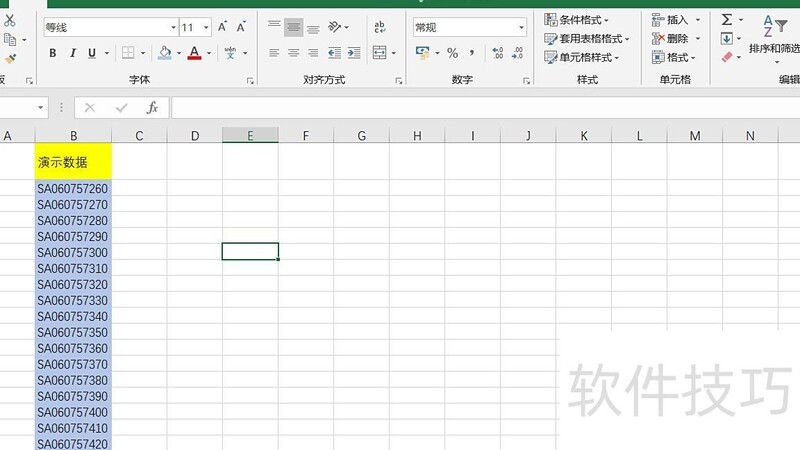This screenshot has height=450, width=800.
Task: Align text right
Action: pyautogui.click(x=313, y=53)
